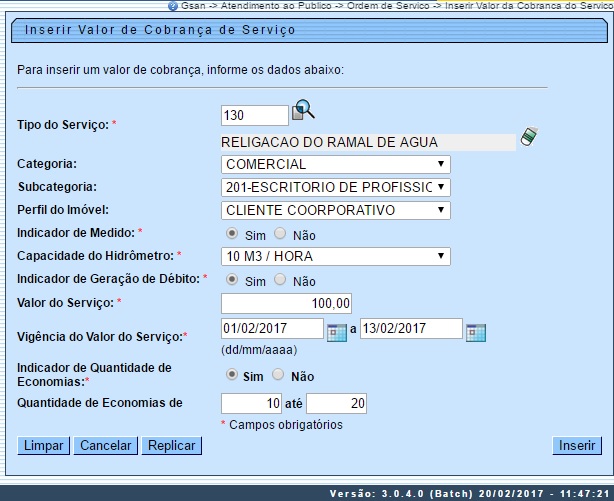Click the help icon beside Gsan breadcrumb
Screen dimensions: 614x501
[x=173, y=6]
